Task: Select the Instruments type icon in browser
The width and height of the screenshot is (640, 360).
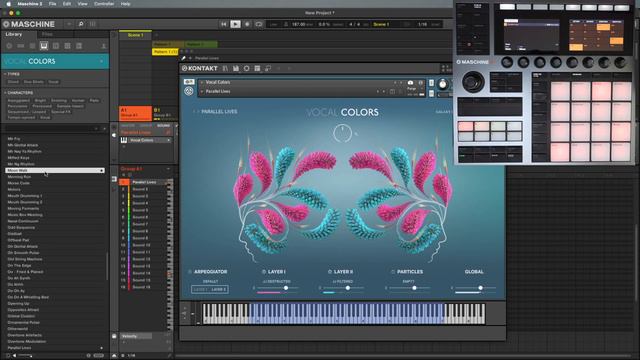Action: click(44, 46)
